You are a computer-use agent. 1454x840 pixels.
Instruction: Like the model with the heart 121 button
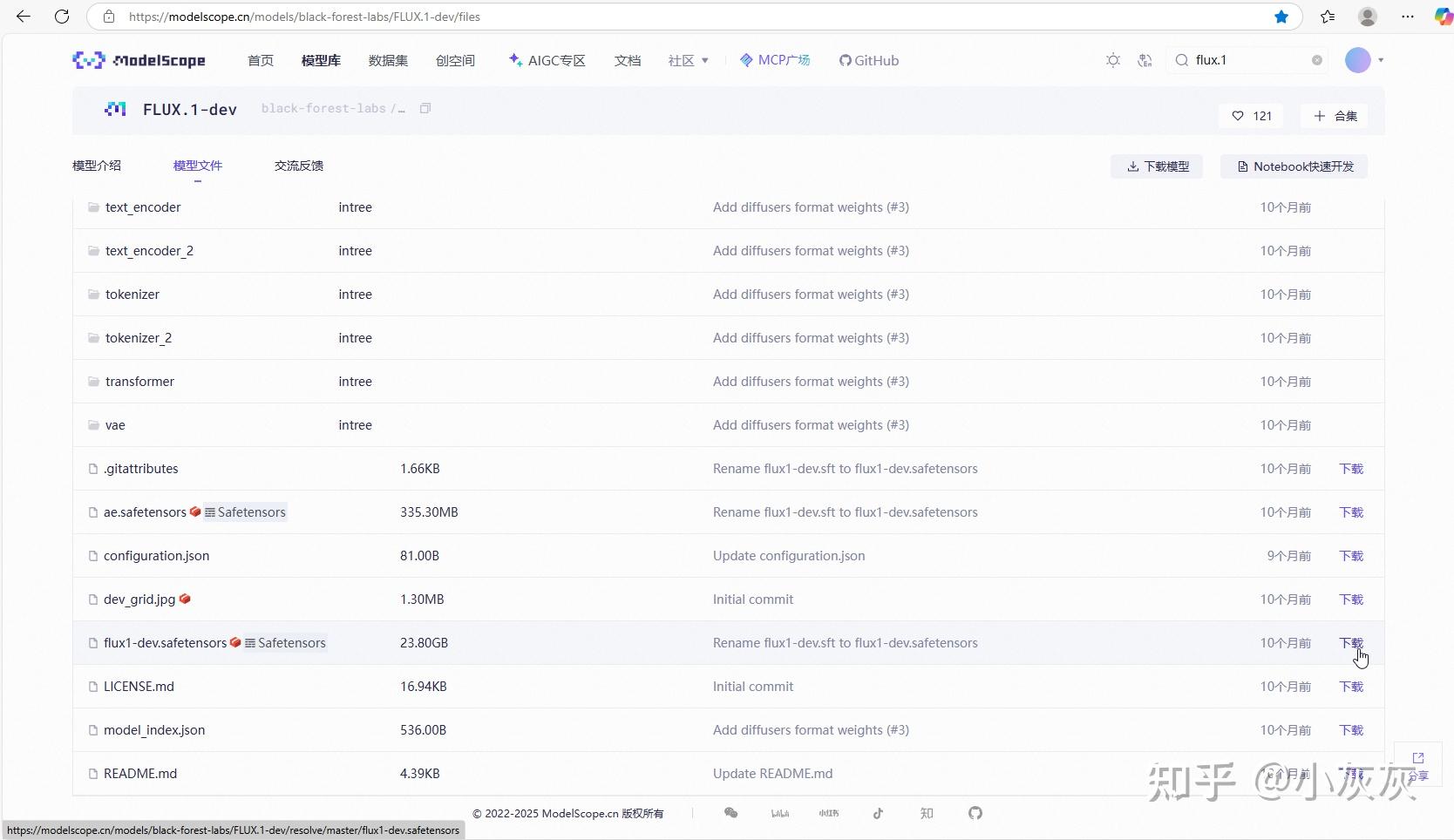tap(1252, 116)
